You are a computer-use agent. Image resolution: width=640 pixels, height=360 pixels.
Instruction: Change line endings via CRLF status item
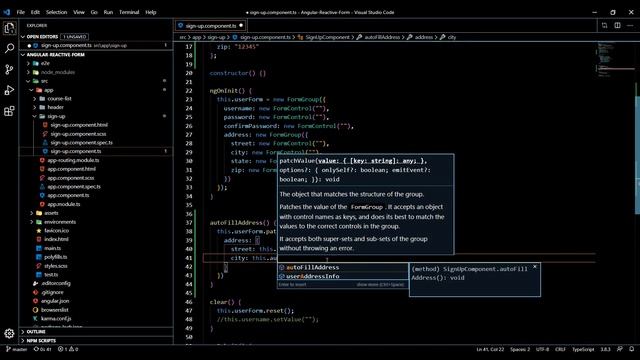coord(560,349)
